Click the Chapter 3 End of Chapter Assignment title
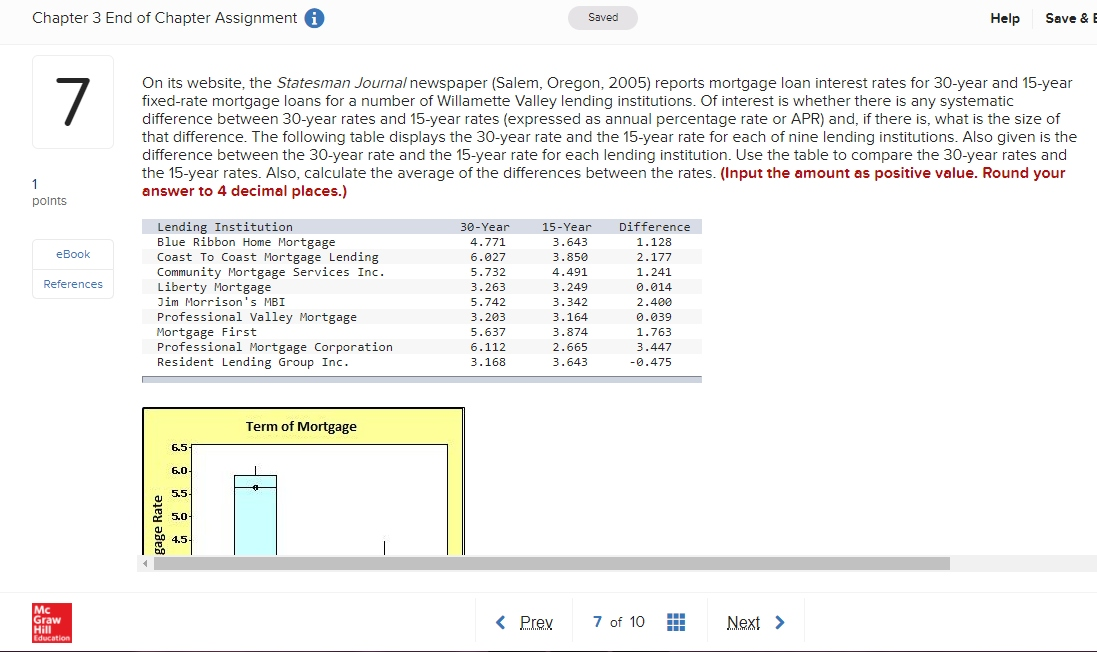The height and width of the screenshot is (652, 1097). pos(164,18)
